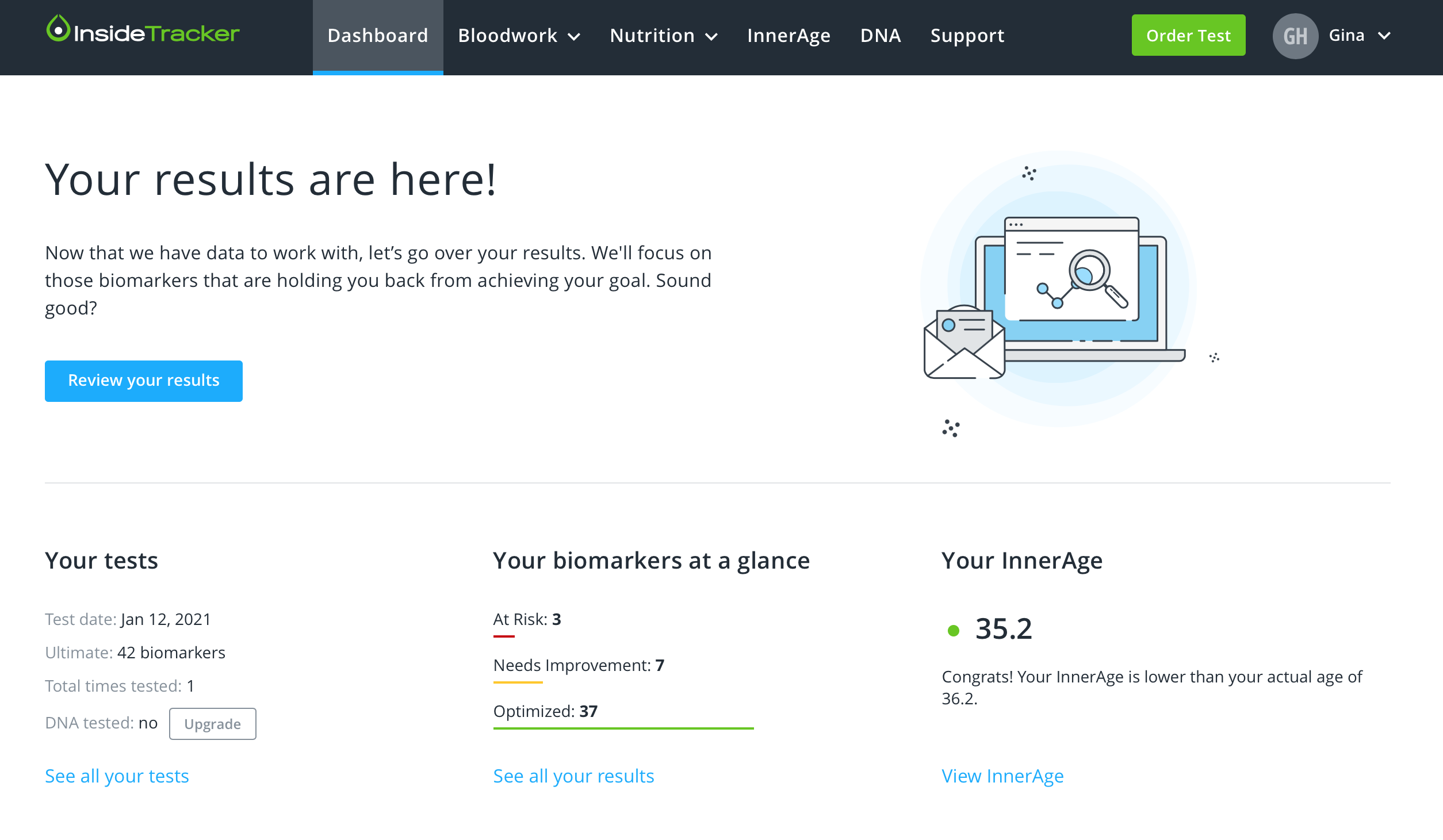
Task: Follow See all your results link
Action: [573, 776]
